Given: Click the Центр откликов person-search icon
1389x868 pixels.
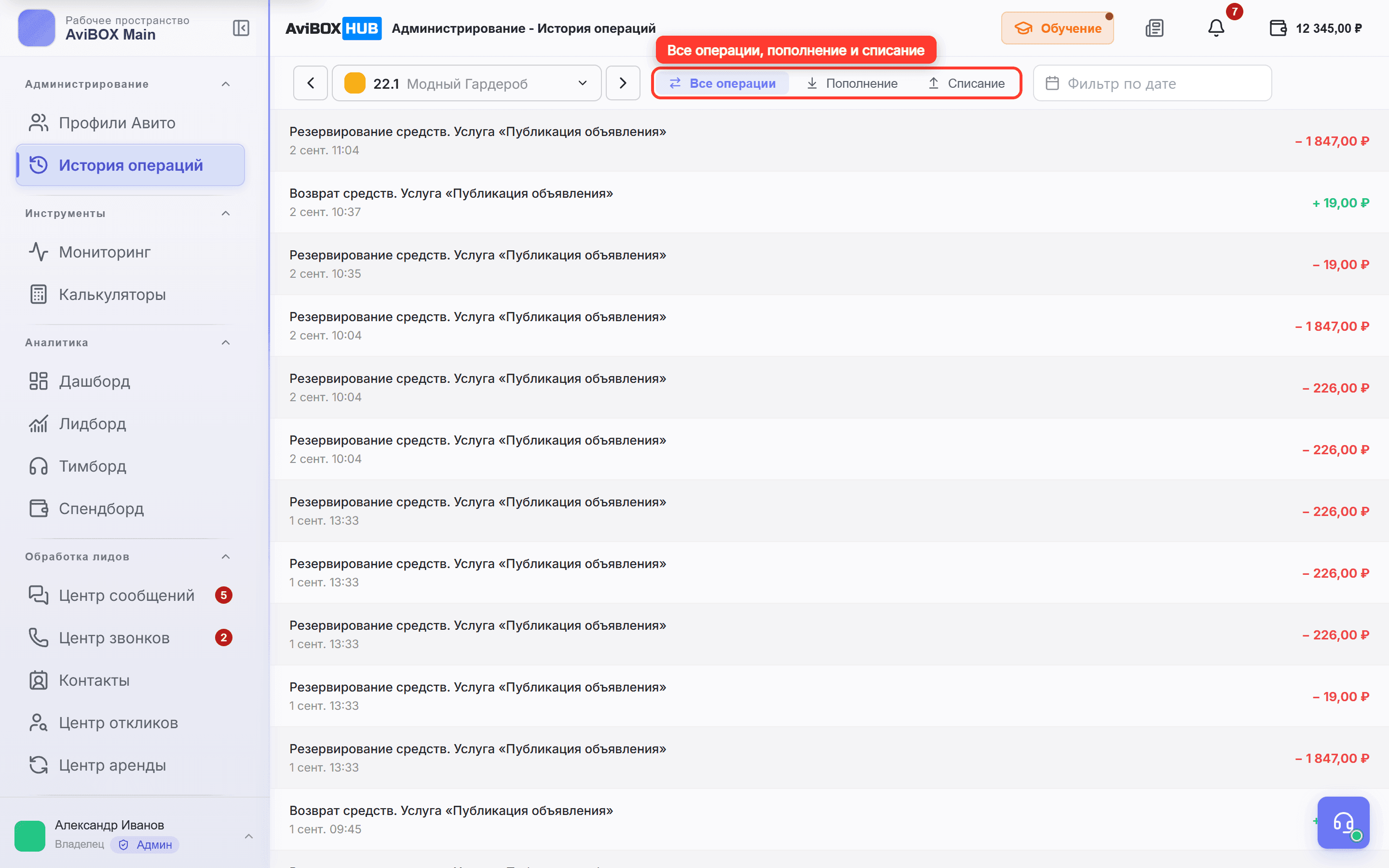Looking at the screenshot, I should click(39, 723).
